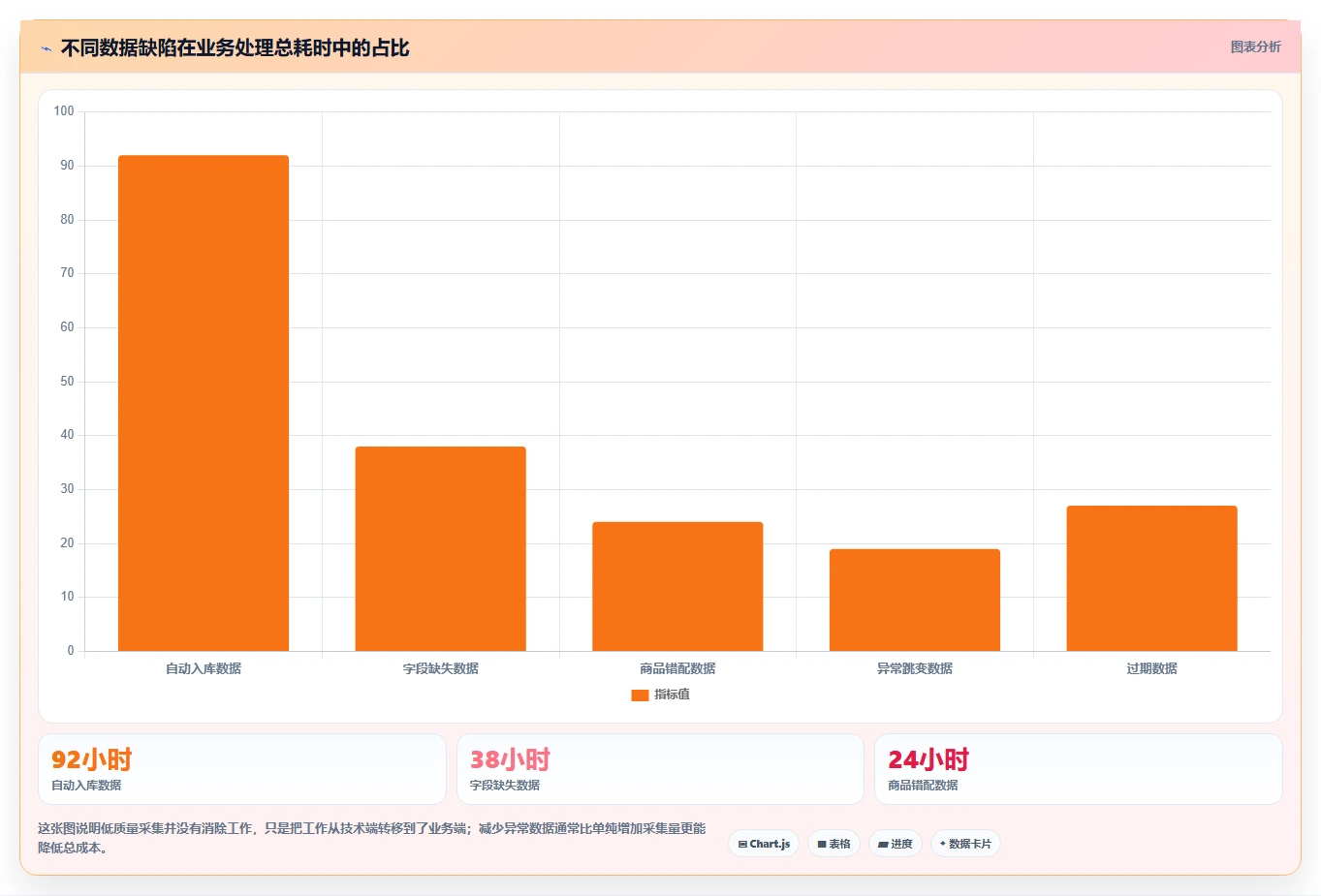Image resolution: width=1321 pixels, height=896 pixels.
Task: Select the 数据卡片 tag pill
Action: [965, 844]
